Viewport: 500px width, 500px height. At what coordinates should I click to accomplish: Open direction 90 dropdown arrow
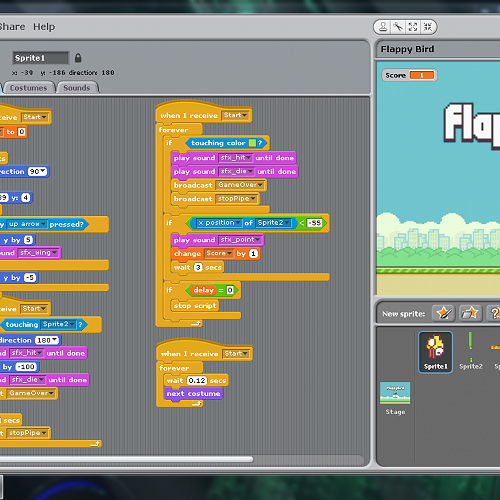click(43, 171)
